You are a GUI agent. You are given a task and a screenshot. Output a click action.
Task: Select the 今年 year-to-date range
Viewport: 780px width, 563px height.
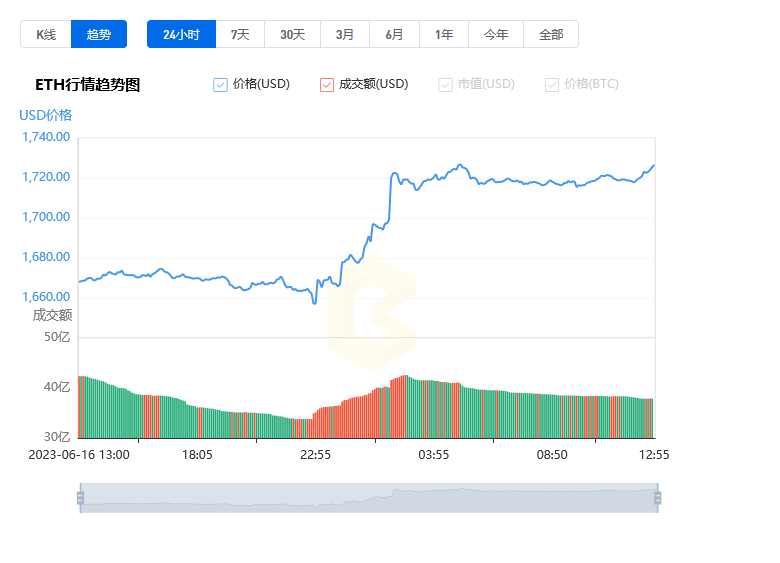[x=496, y=34]
